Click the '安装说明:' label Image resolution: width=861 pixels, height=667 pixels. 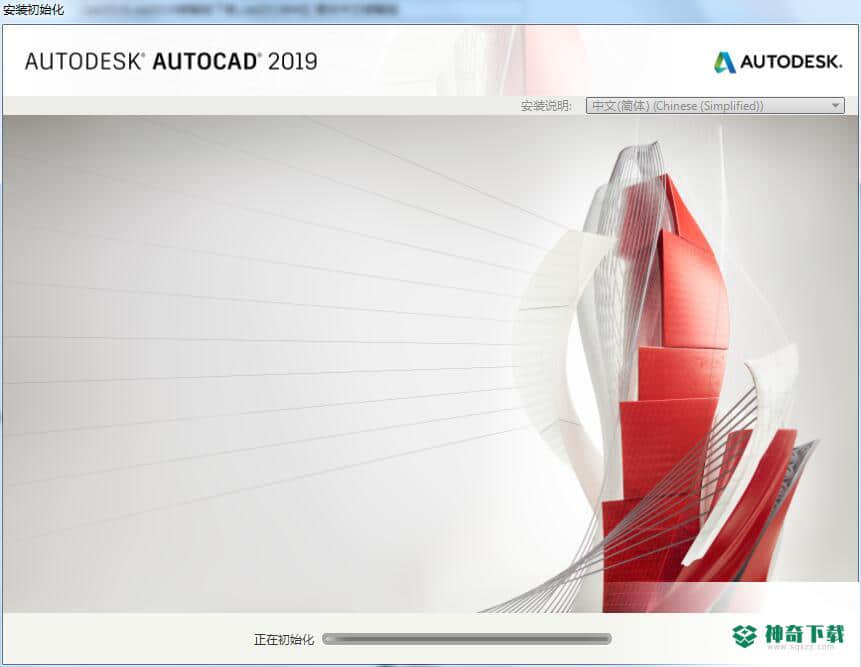[x=546, y=106]
